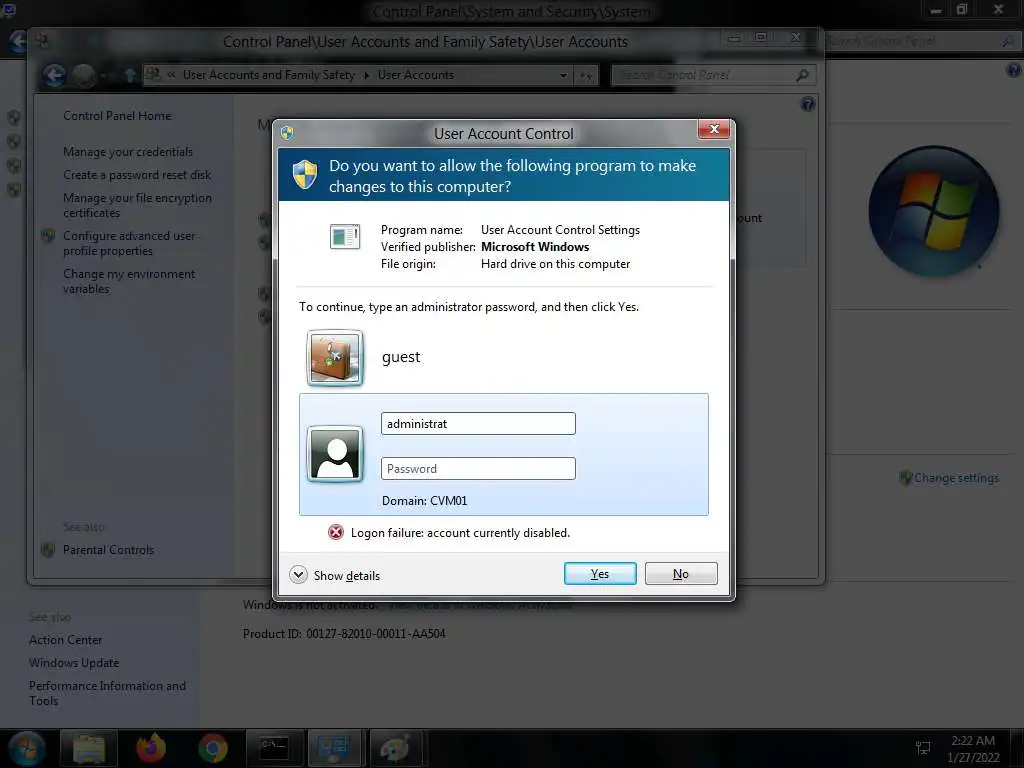The image size is (1024, 768).
Task: Click the UAC shield icon in the blue banner
Action: (304, 175)
